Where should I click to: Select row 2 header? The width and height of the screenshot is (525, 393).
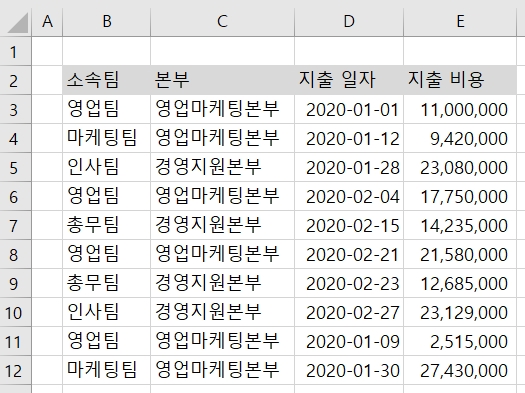pos(15,80)
